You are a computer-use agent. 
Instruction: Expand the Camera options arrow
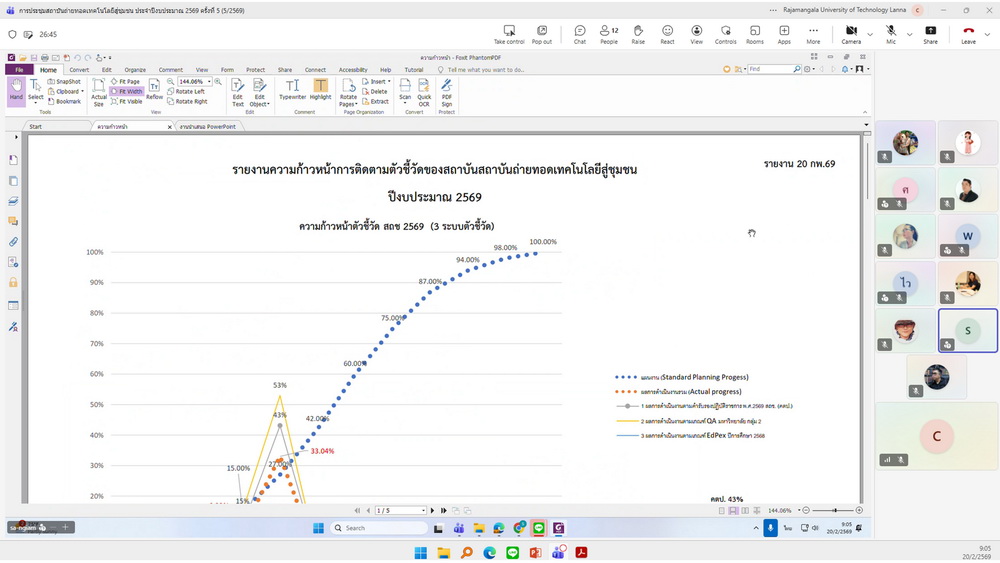point(868,34)
